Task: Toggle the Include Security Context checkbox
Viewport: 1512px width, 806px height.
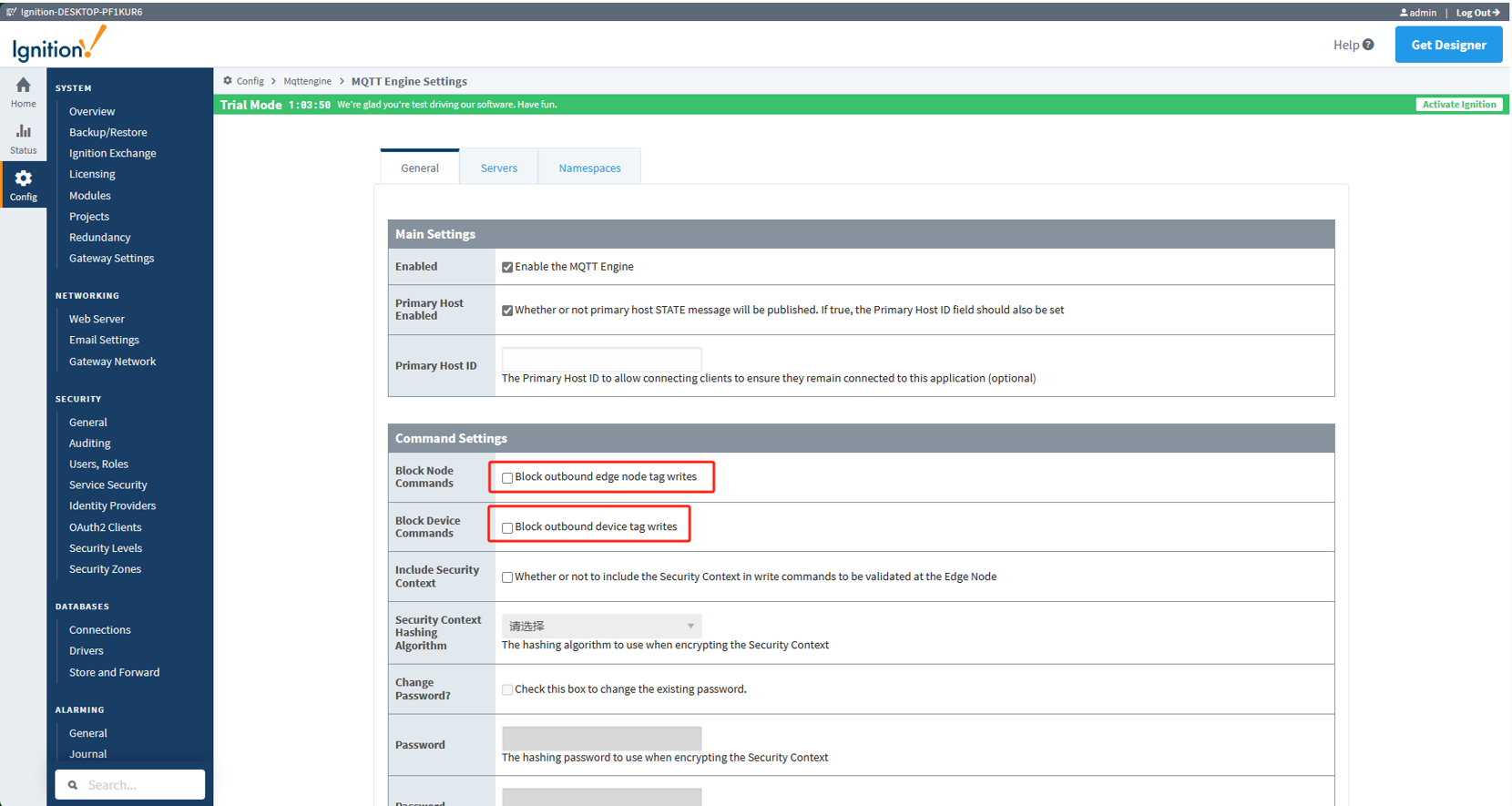Action: pyautogui.click(x=507, y=577)
